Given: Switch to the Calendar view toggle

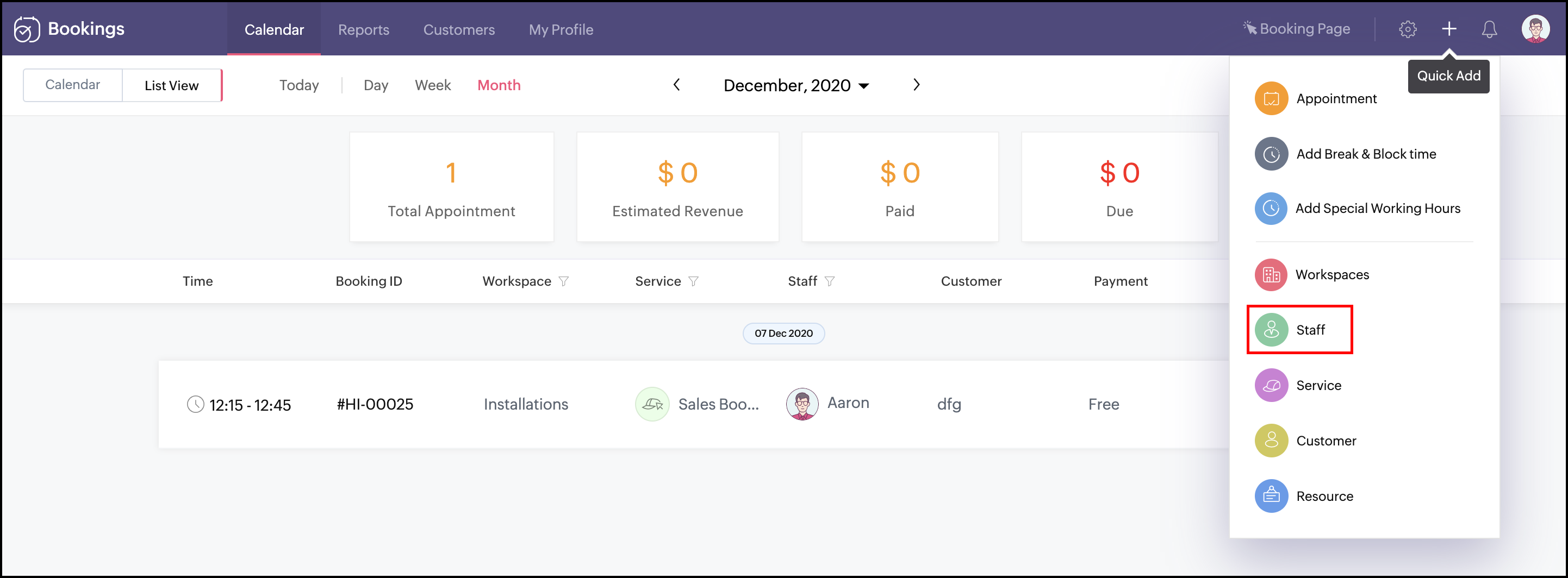Looking at the screenshot, I should [72, 85].
